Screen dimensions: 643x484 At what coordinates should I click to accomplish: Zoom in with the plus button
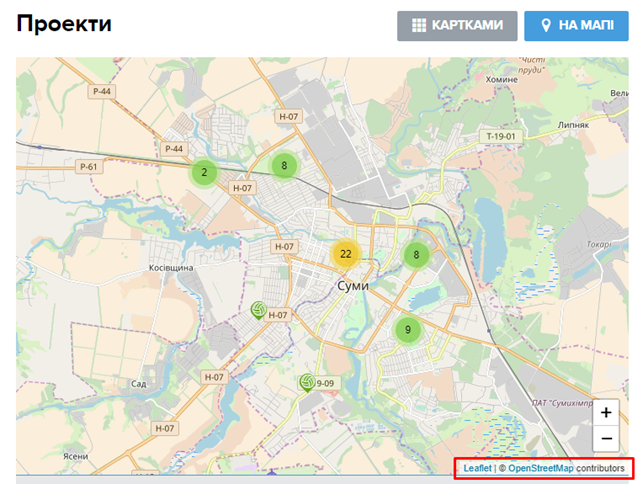(x=606, y=412)
